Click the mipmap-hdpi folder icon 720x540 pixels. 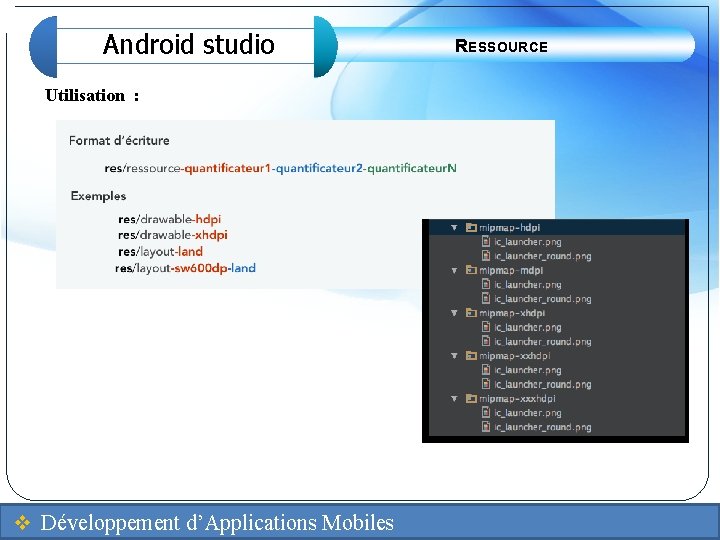tap(471, 227)
